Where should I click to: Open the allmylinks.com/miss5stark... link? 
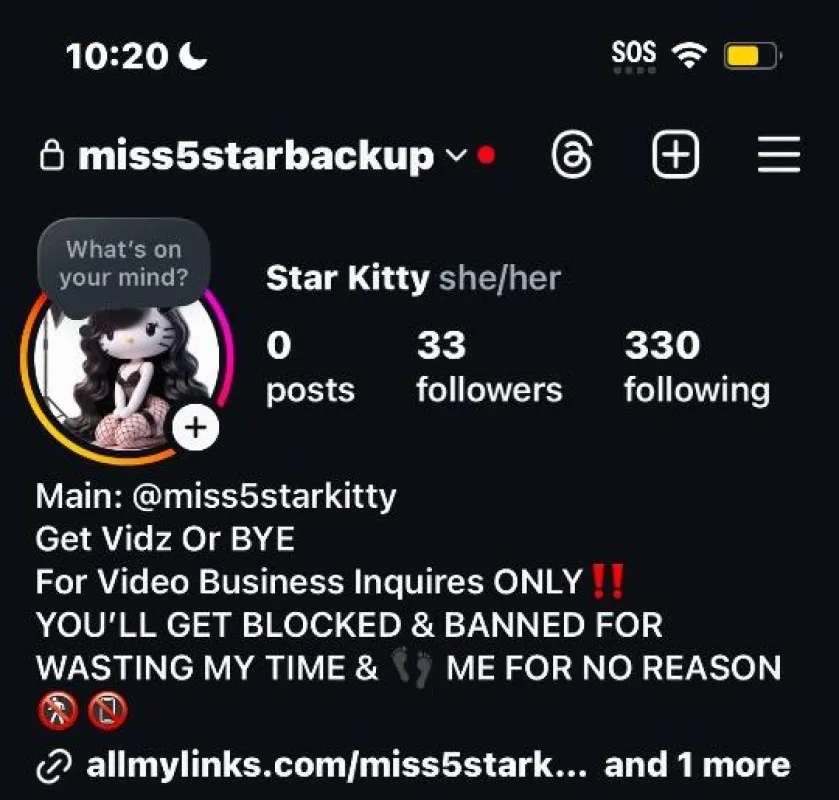point(336,765)
